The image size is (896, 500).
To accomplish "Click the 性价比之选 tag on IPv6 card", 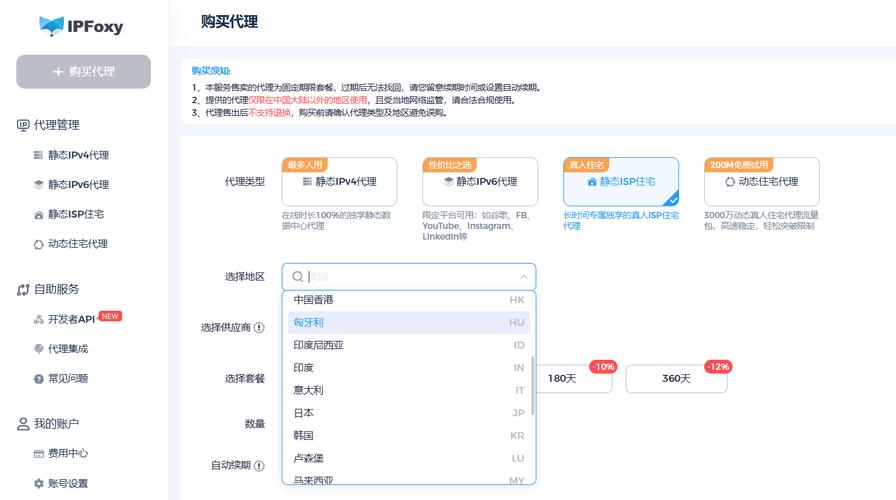I will pos(450,165).
